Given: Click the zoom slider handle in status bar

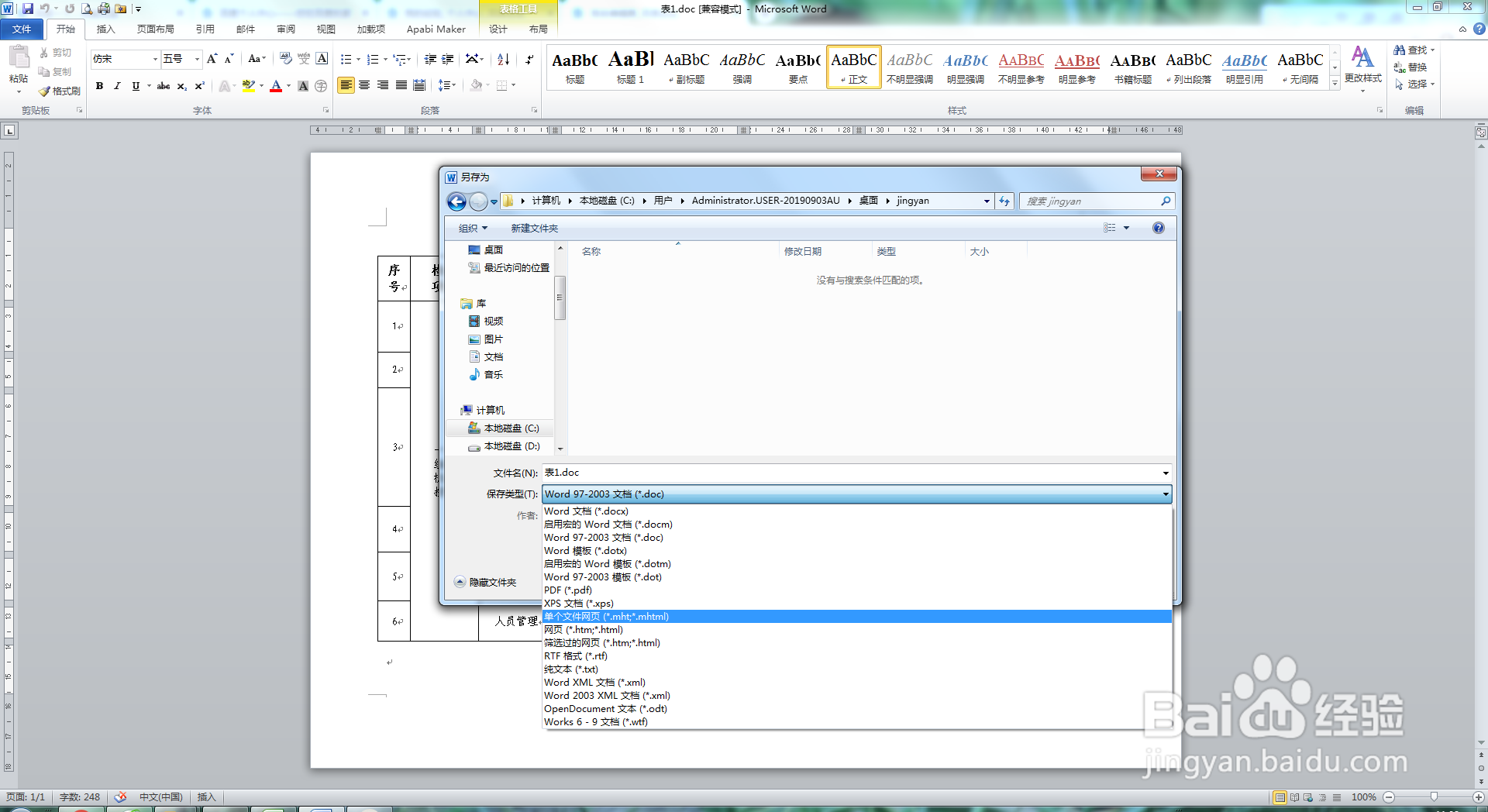Looking at the screenshot, I should point(1434,797).
